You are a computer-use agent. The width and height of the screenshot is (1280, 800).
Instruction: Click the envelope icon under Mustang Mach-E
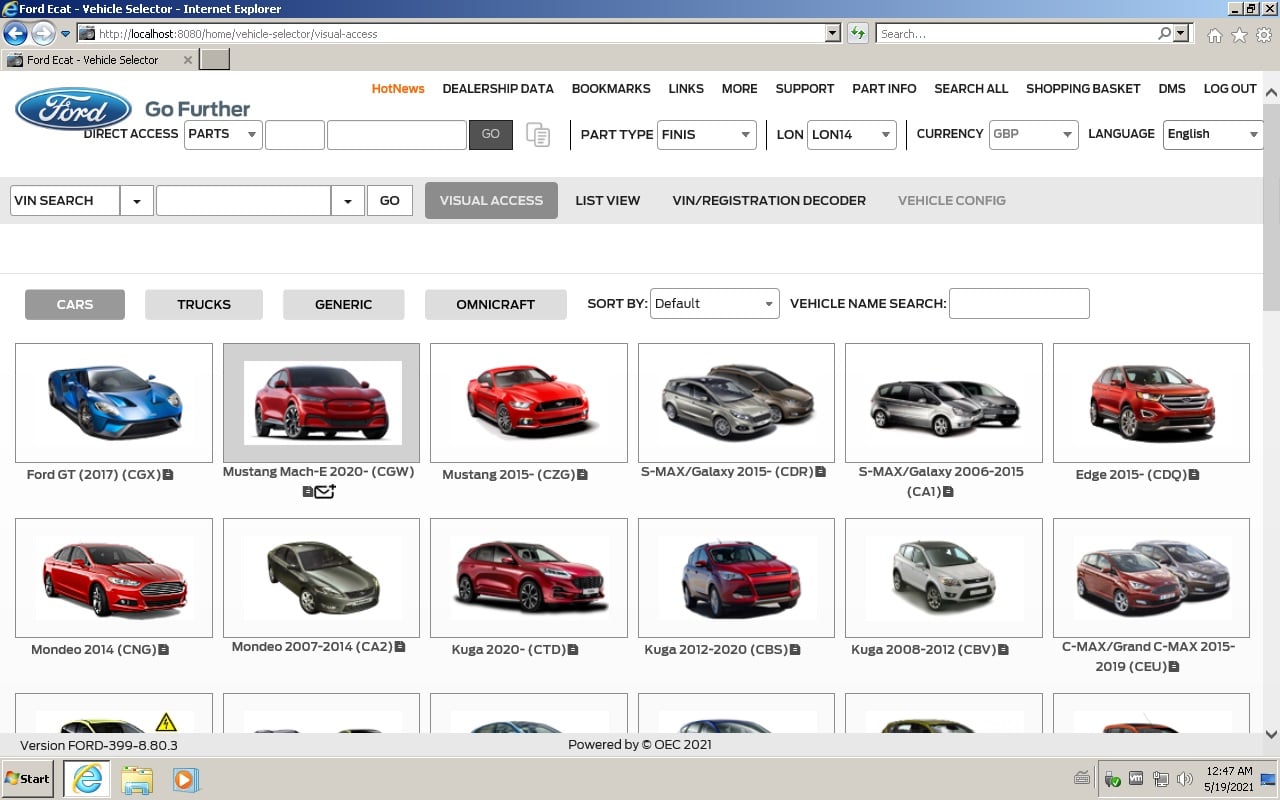[x=325, y=491]
